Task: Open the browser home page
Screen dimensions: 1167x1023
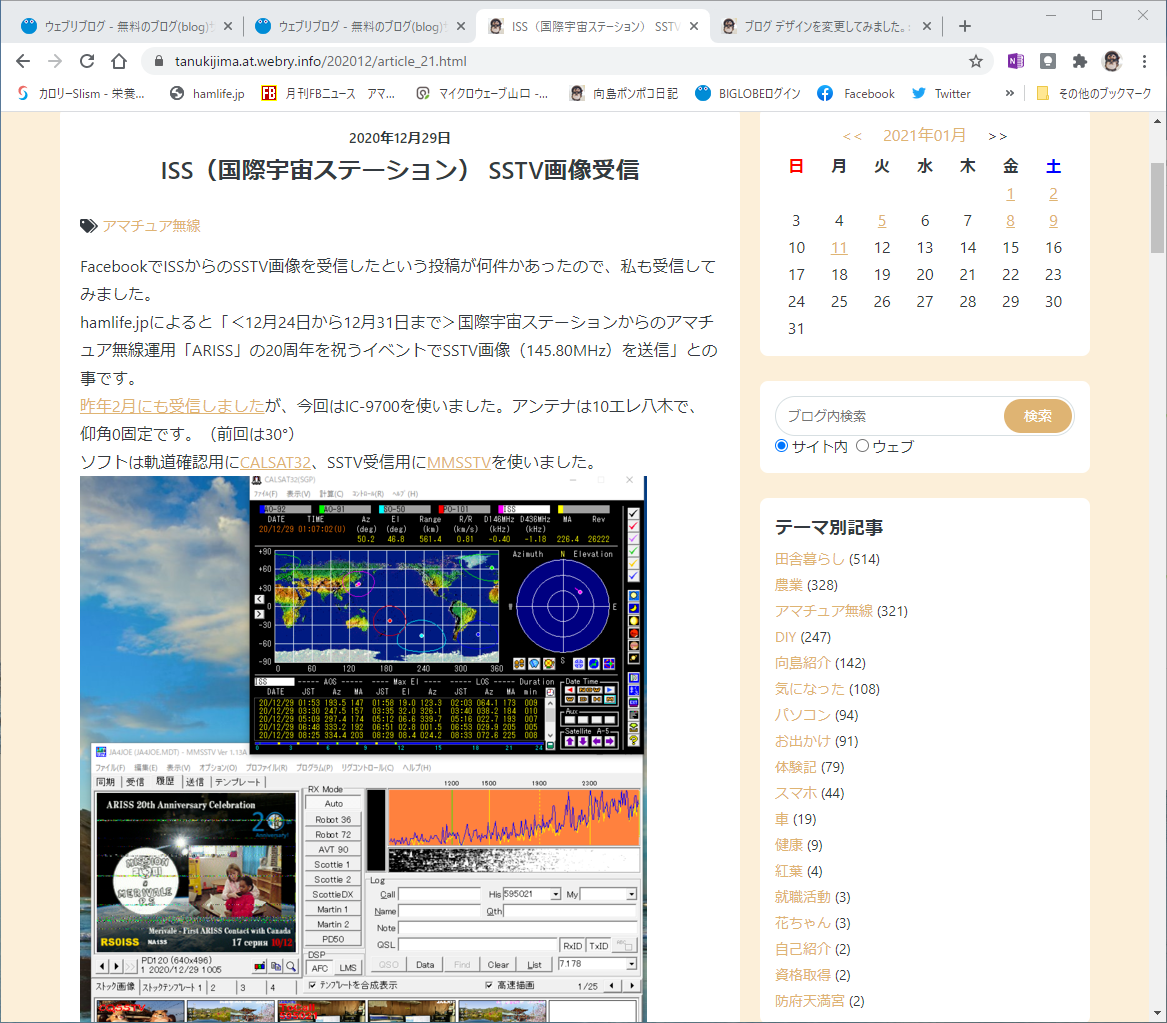Action: pos(119,61)
